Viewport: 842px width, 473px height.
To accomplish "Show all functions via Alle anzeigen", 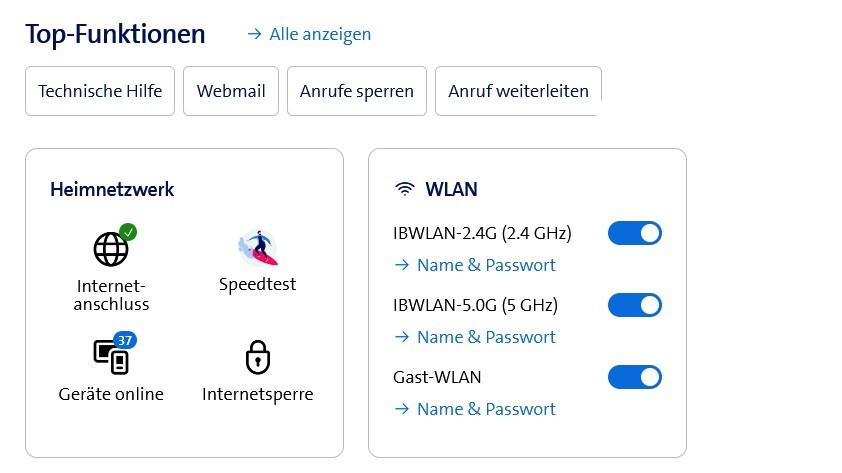I will coord(309,34).
